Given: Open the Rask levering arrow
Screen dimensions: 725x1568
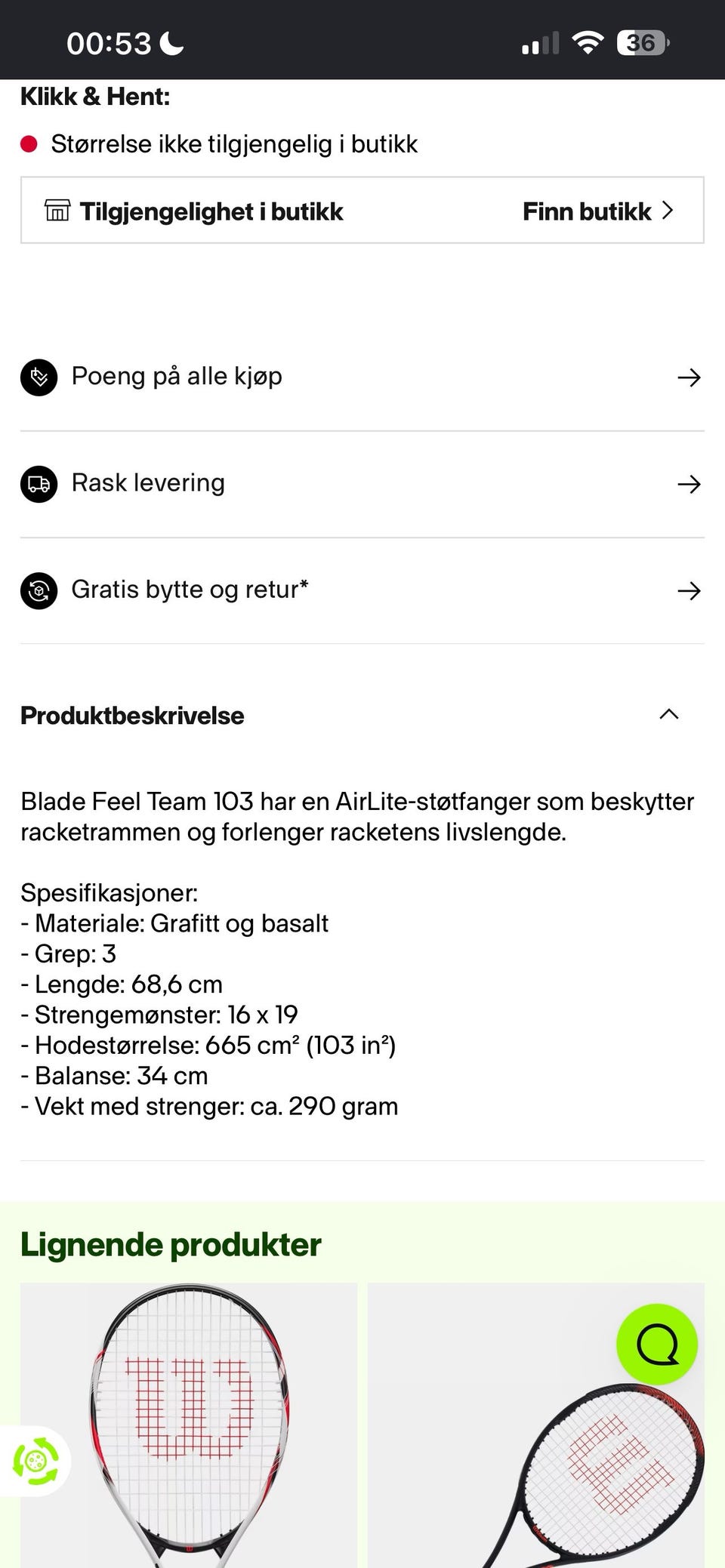Looking at the screenshot, I should click(689, 484).
